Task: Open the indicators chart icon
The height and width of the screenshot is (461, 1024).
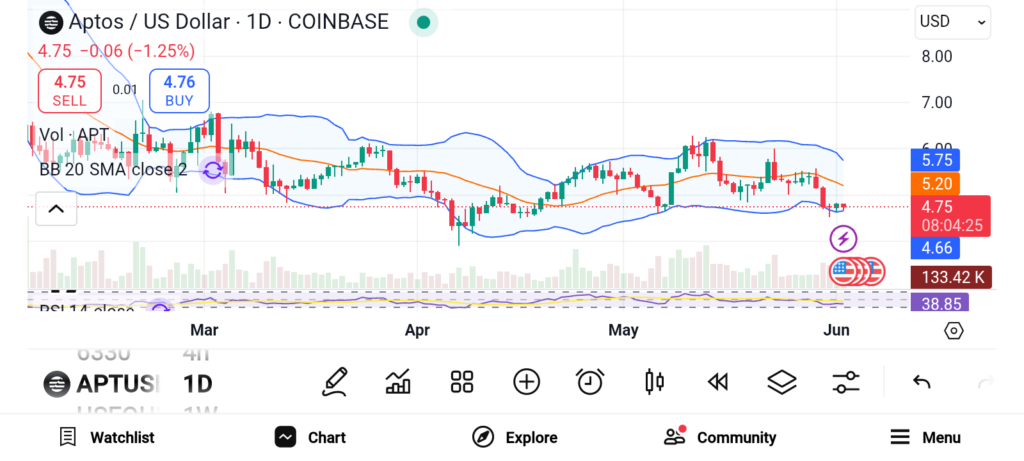Action: click(x=398, y=382)
